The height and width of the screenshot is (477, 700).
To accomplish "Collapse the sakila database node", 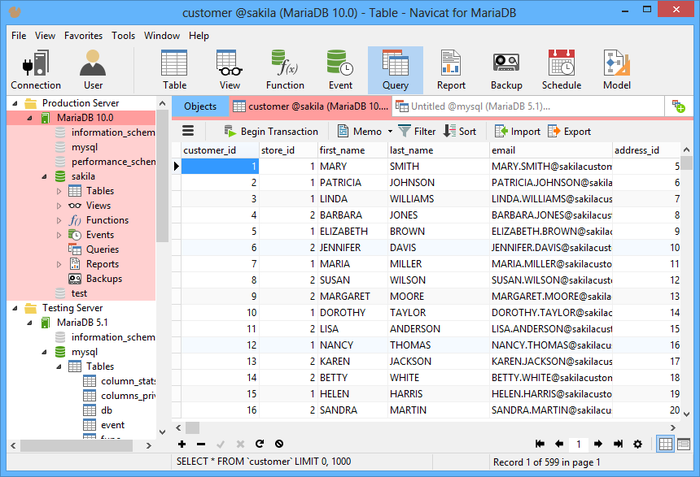I will coord(44,176).
